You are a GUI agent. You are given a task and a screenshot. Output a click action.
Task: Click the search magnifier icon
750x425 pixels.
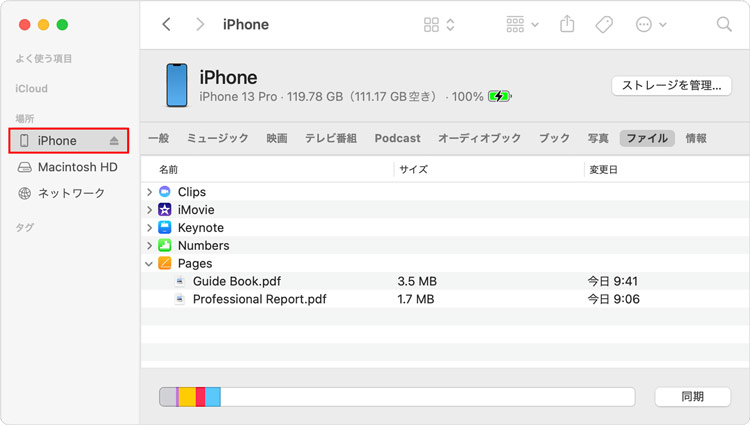click(x=724, y=24)
